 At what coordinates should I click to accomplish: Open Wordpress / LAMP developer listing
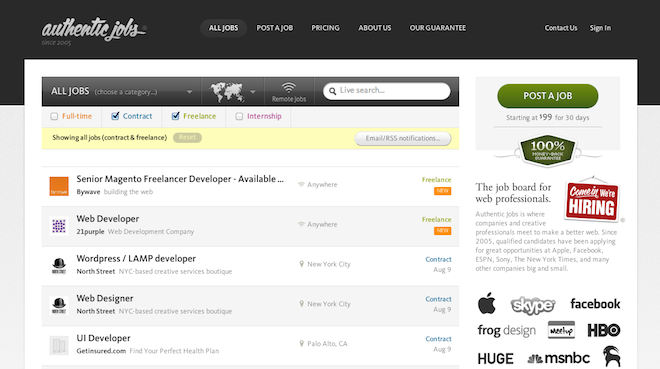136,259
